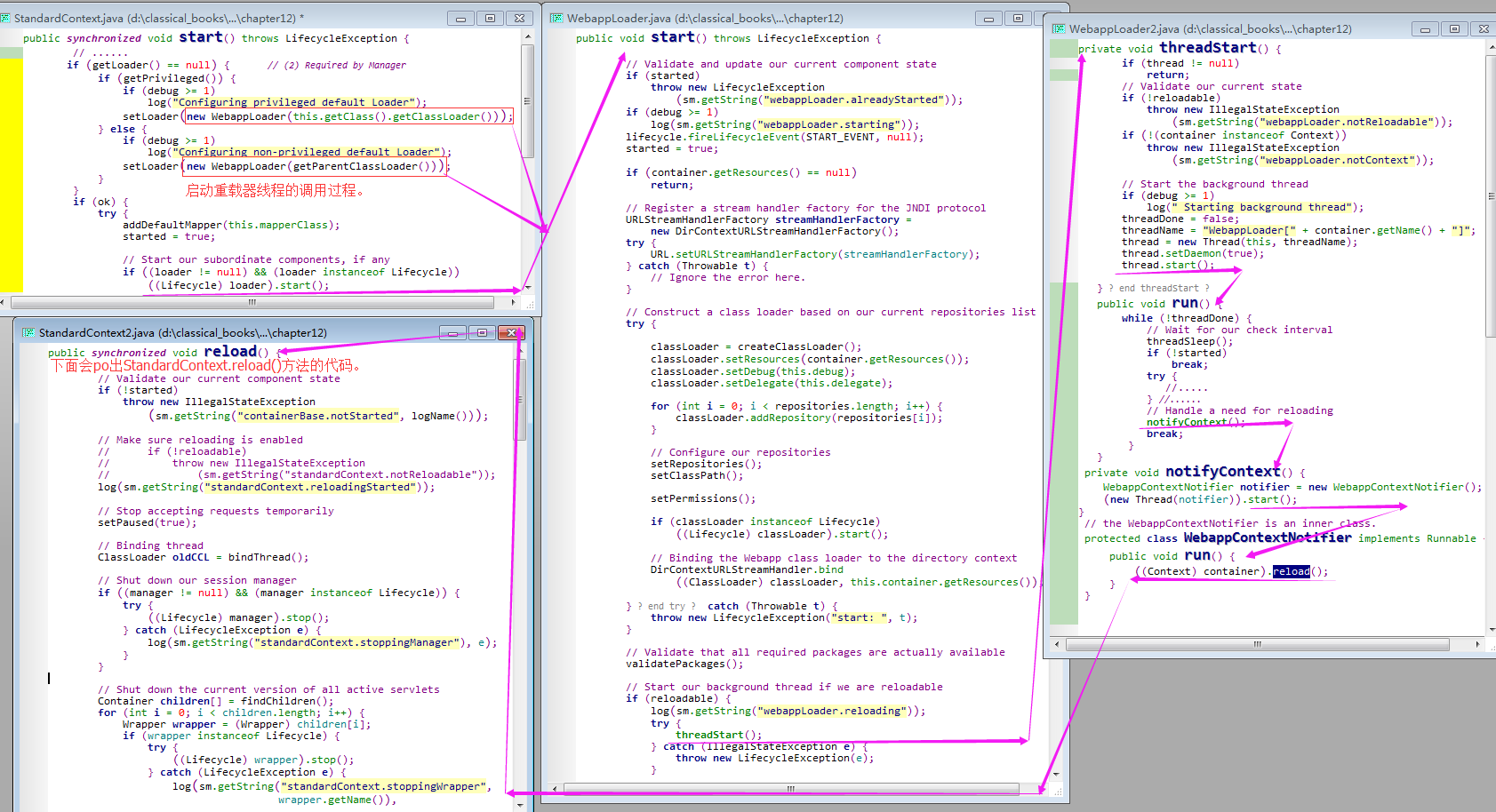Click 'ClassLoader oldCCL = bindThread();' line
Image resolution: width=1496 pixels, height=812 pixels.
coord(204,557)
